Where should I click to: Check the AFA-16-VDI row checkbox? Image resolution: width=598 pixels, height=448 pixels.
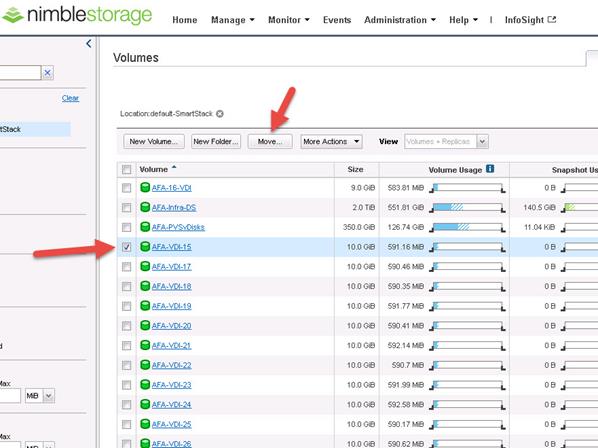126,188
